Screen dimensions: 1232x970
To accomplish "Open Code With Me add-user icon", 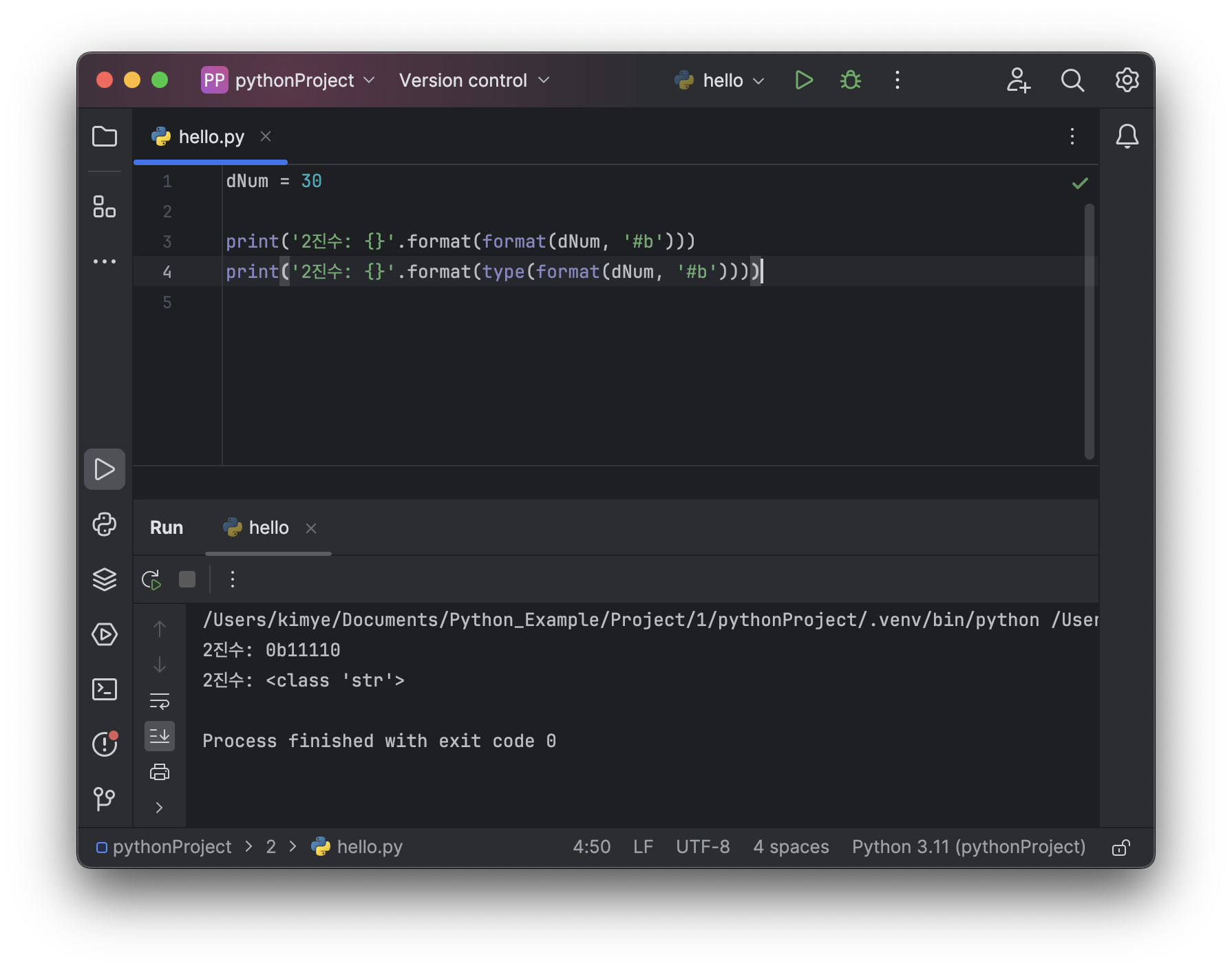I will pyautogui.click(x=1018, y=80).
